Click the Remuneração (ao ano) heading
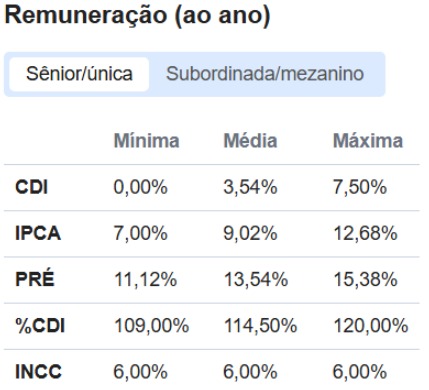This screenshot has height=390, width=429. pos(137,16)
